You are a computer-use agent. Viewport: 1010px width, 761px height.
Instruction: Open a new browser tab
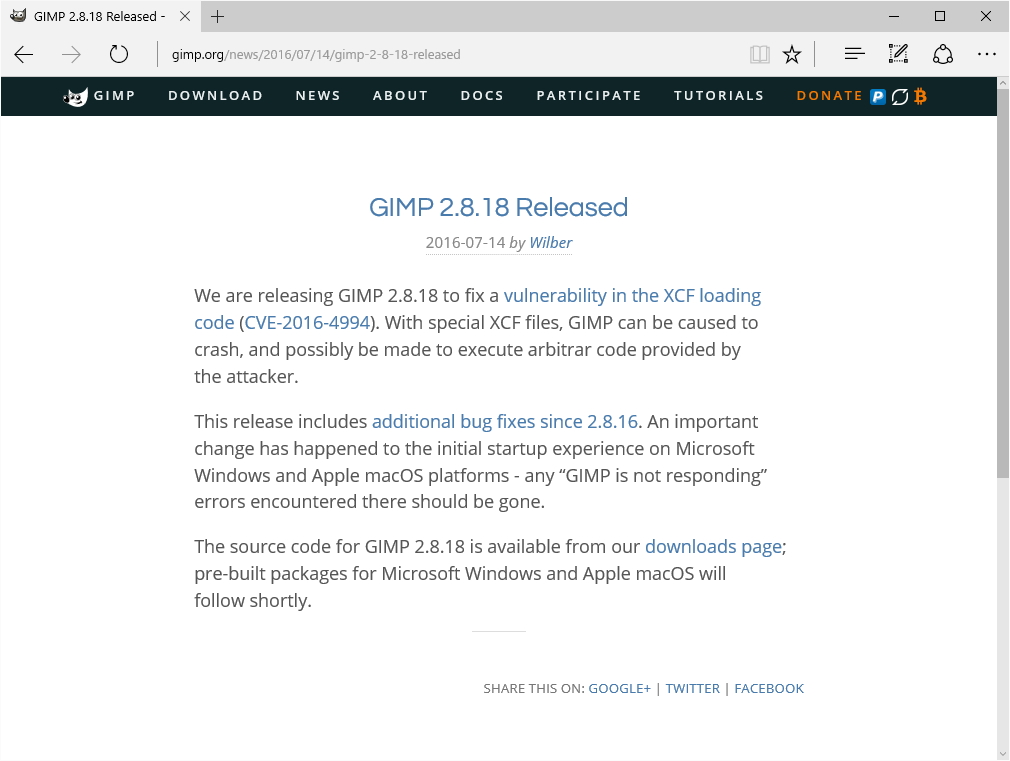coord(217,16)
